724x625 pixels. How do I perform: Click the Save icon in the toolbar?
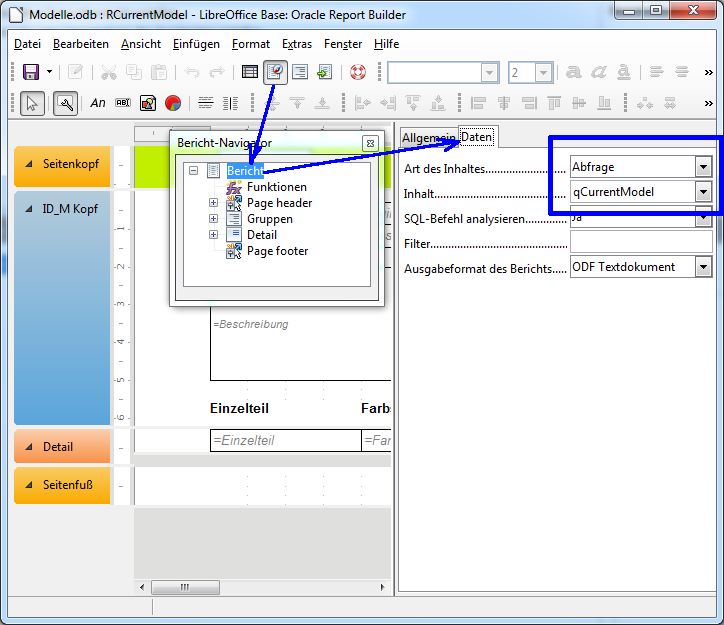[x=31, y=72]
